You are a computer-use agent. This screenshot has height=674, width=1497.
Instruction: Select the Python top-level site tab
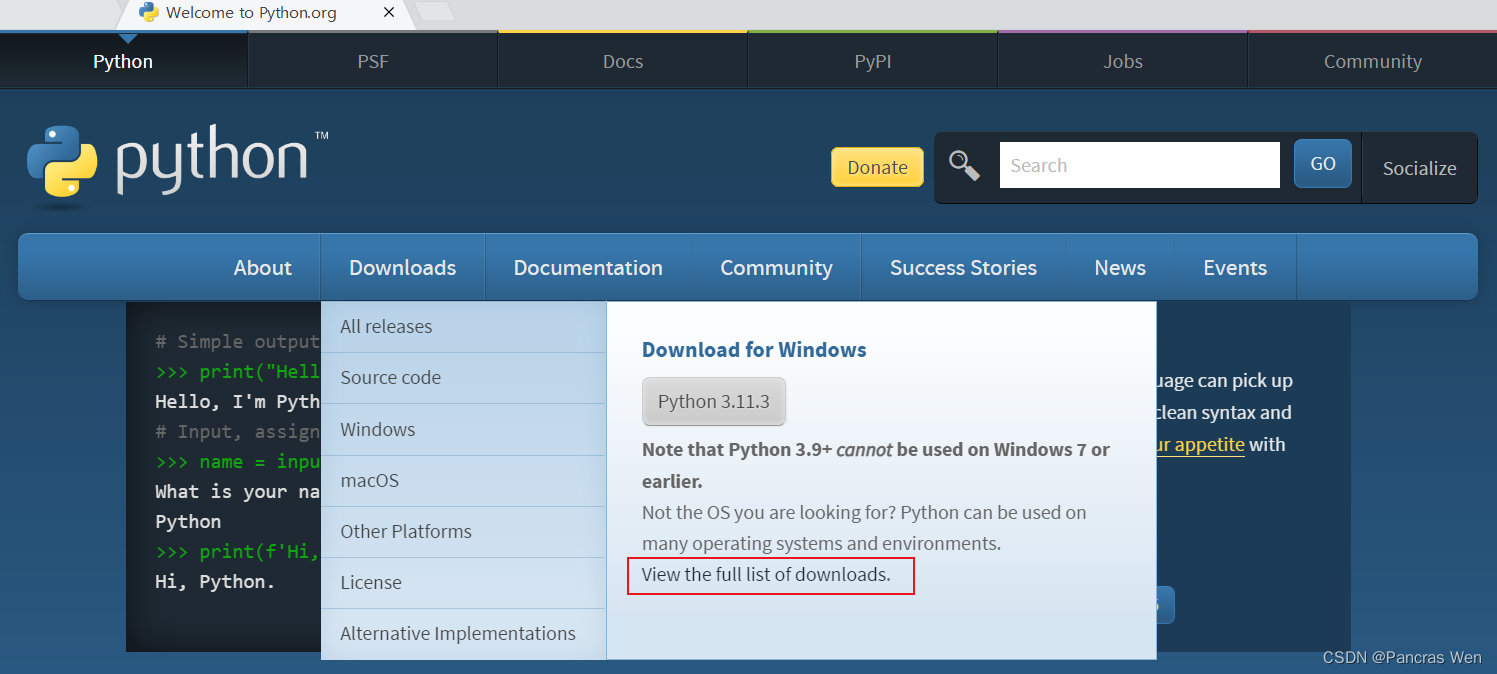(123, 61)
